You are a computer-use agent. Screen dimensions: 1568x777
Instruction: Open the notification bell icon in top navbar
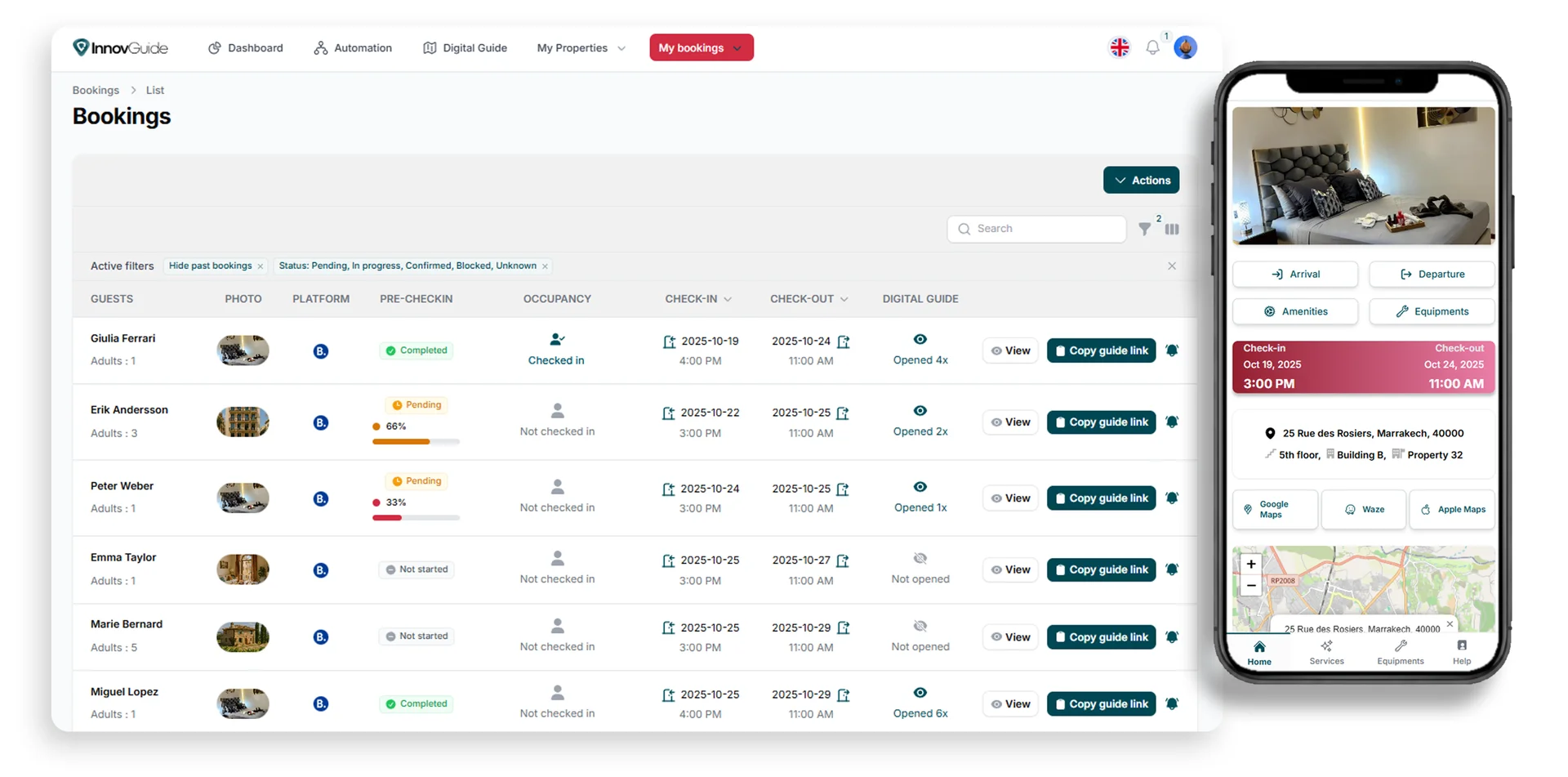[x=1152, y=47]
